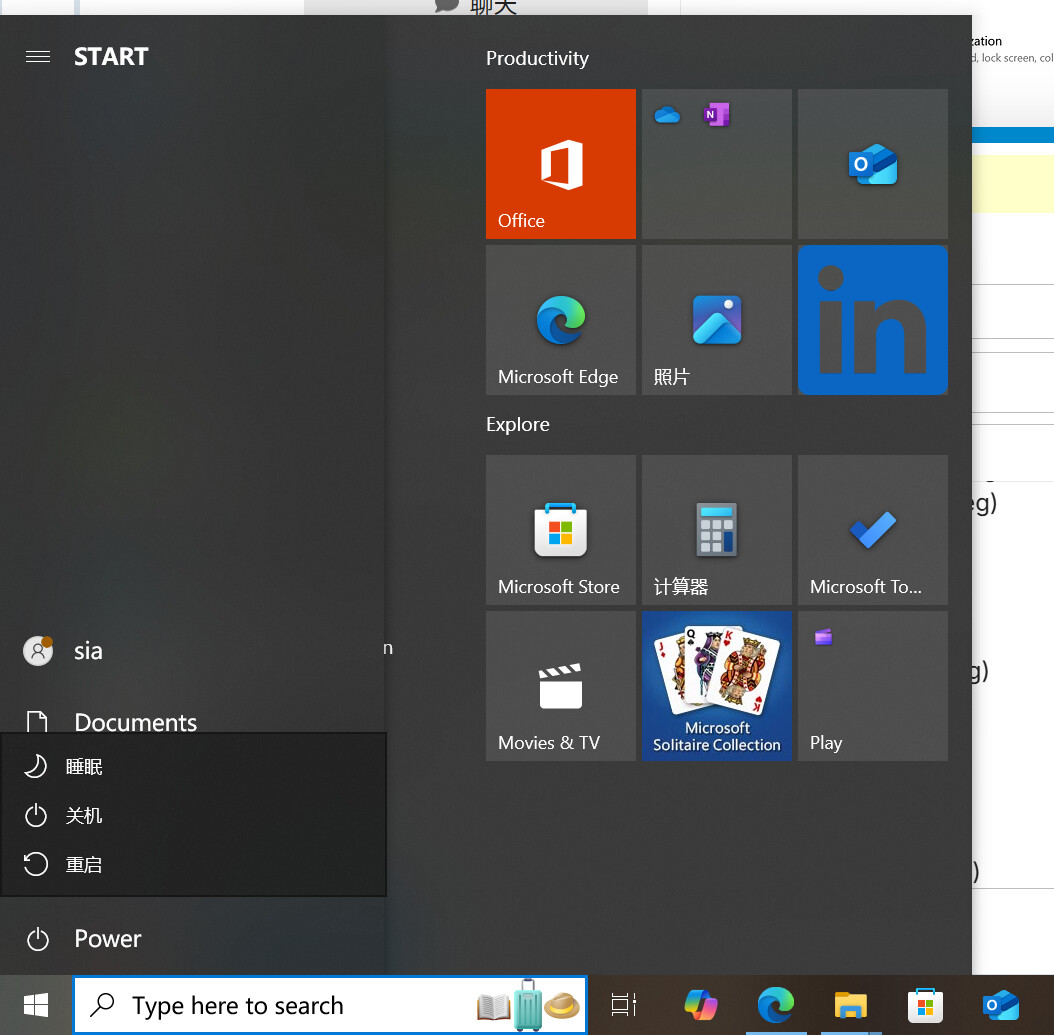The height and width of the screenshot is (1035, 1054).
Task: Switch to Edge on the taskbar
Action: tap(776, 1005)
